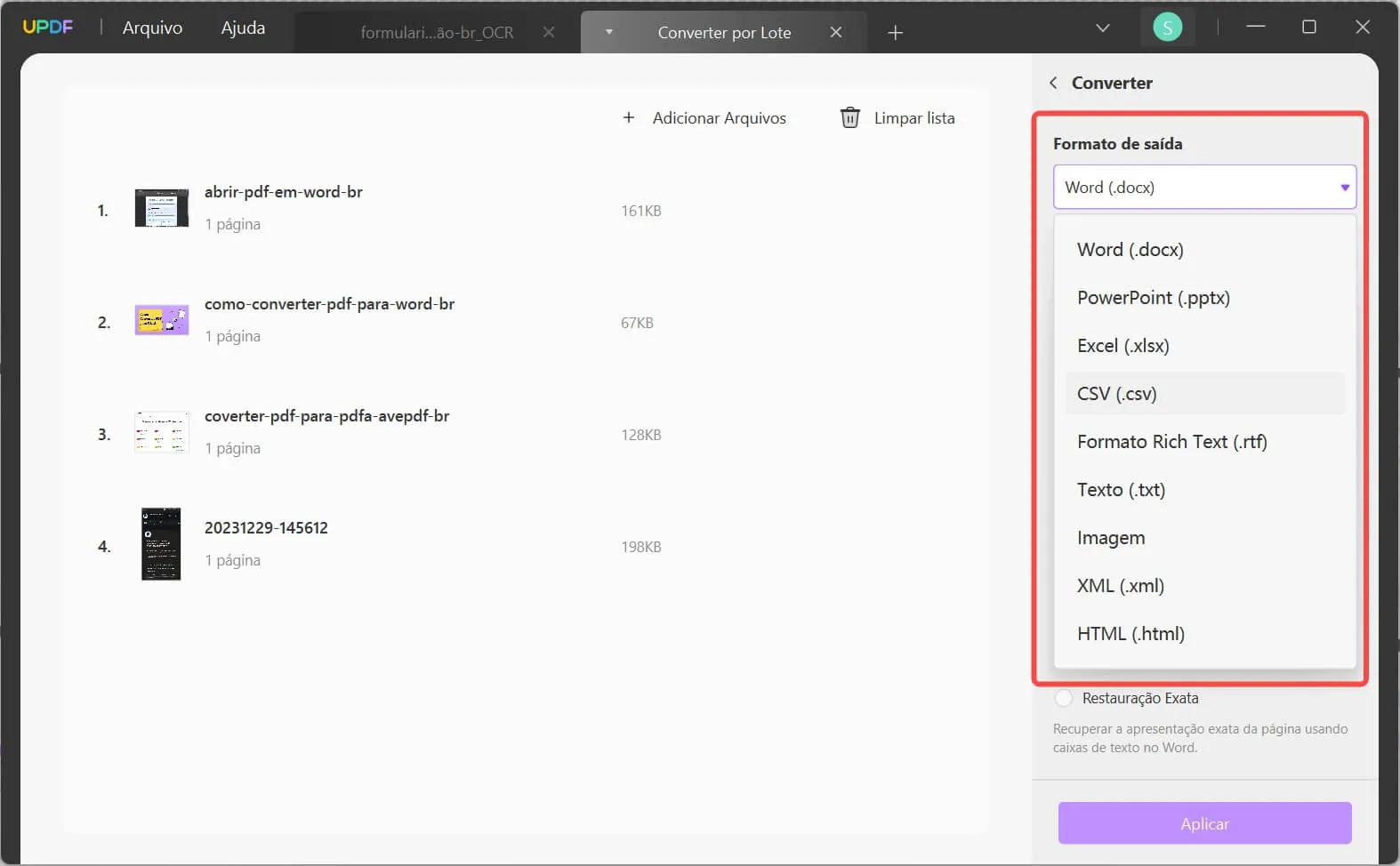The image size is (1400, 866).
Task: Click file name abrir-pdf-em-word-br
Action: click(283, 191)
